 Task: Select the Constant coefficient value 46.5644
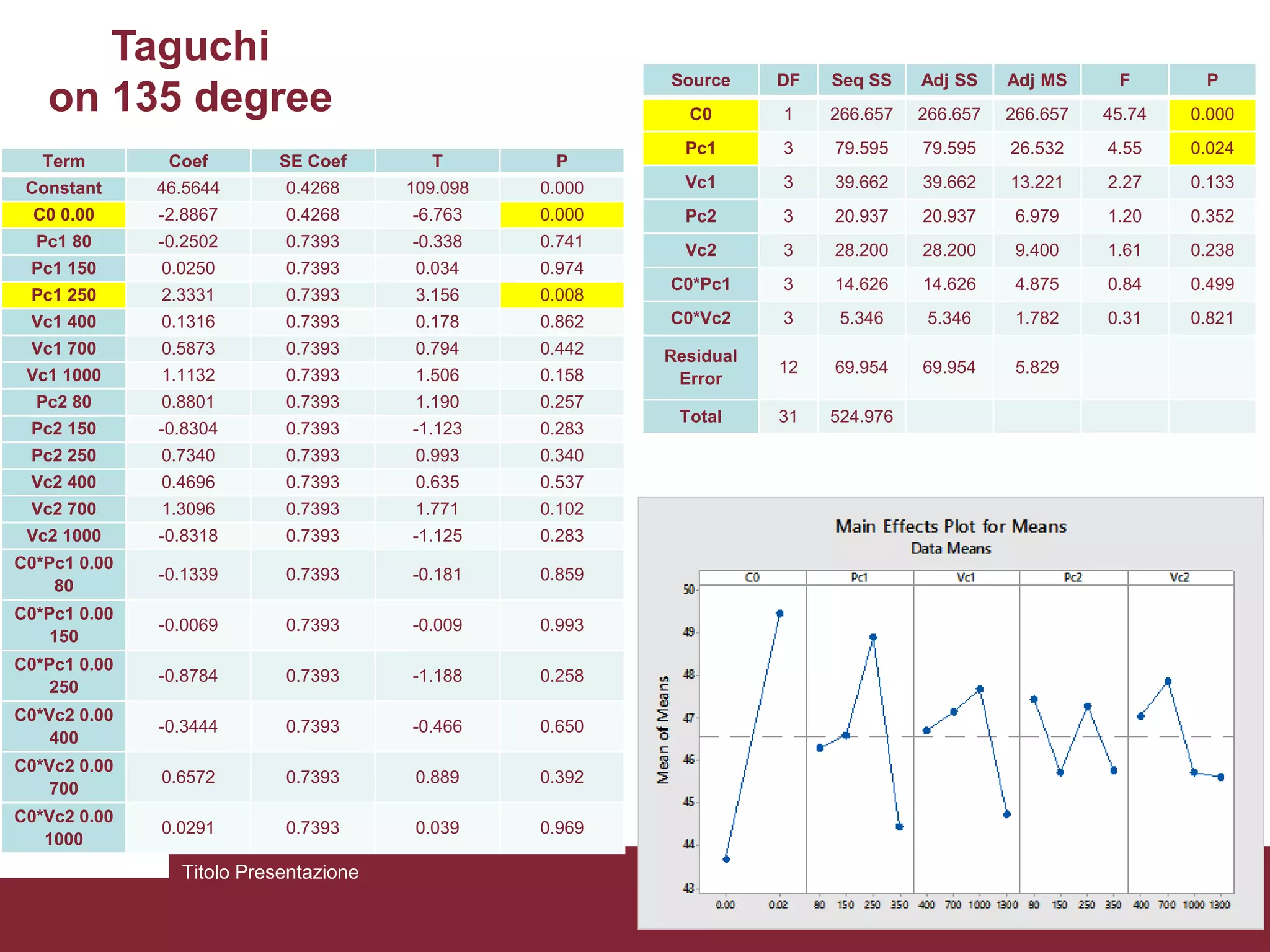[x=188, y=188]
